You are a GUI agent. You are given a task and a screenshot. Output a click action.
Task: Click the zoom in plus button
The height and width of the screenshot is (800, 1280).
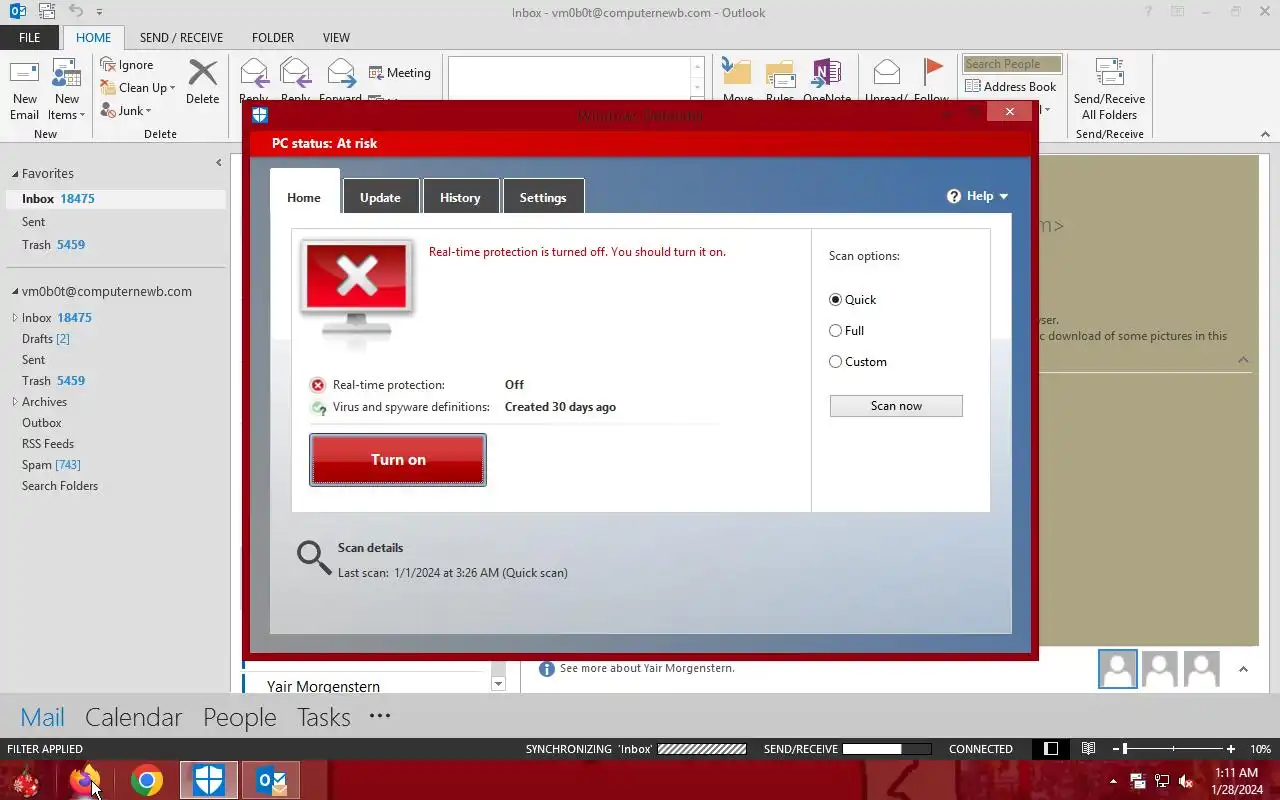click(x=1231, y=749)
